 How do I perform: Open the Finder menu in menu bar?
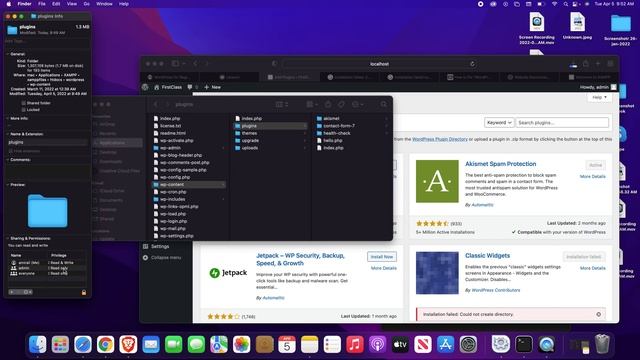(24, 4)
